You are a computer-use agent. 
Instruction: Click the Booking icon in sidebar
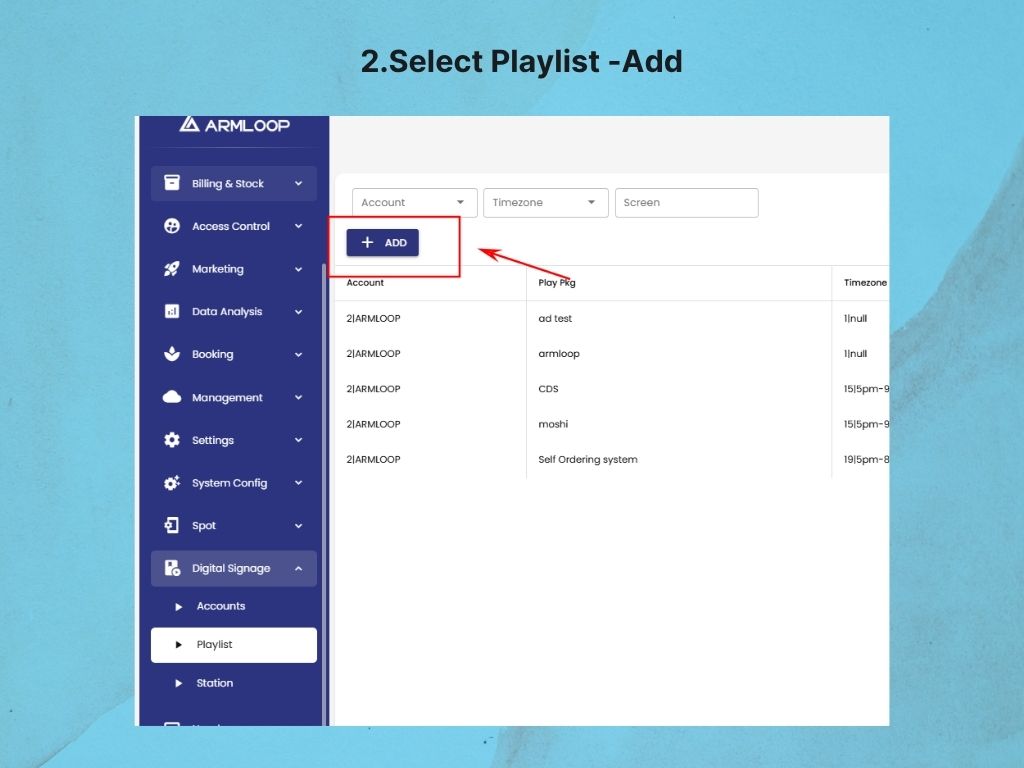172,354
